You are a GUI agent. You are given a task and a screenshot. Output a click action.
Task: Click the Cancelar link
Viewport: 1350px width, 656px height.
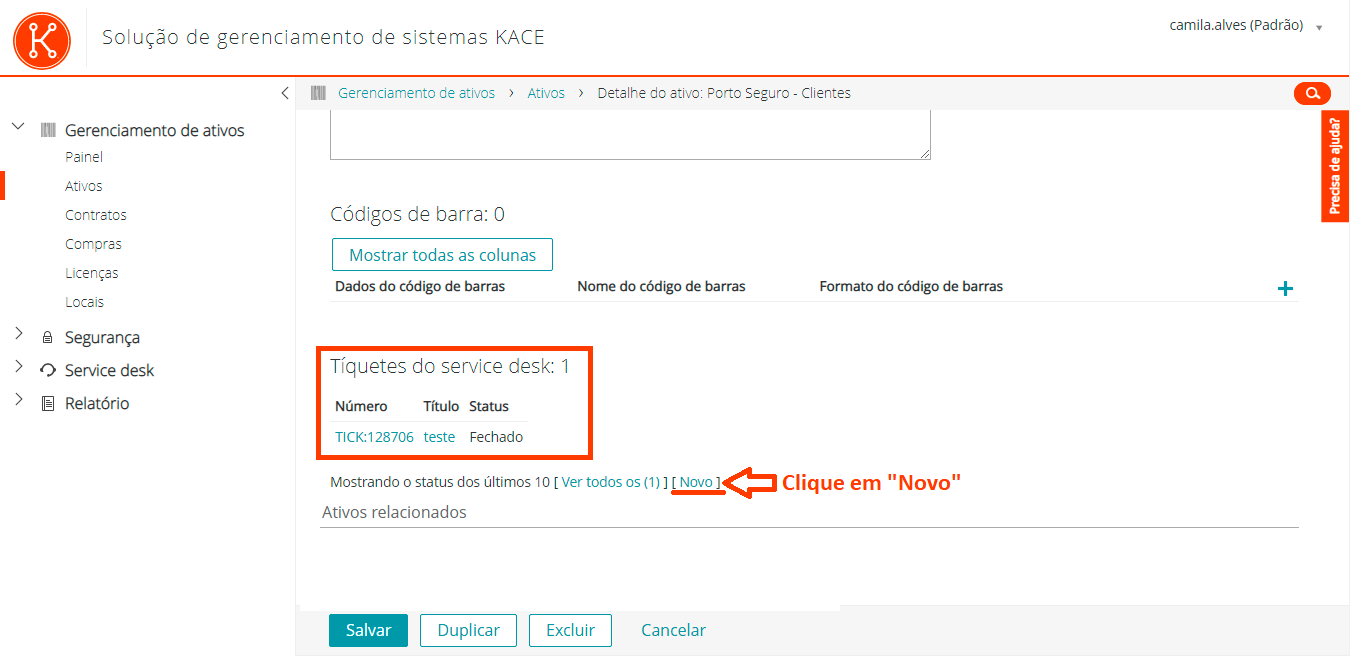[673, 631]
